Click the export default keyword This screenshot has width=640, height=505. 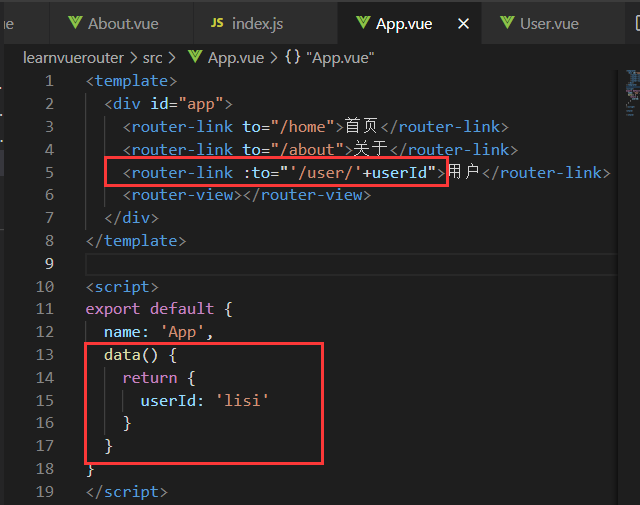point(149,309)
